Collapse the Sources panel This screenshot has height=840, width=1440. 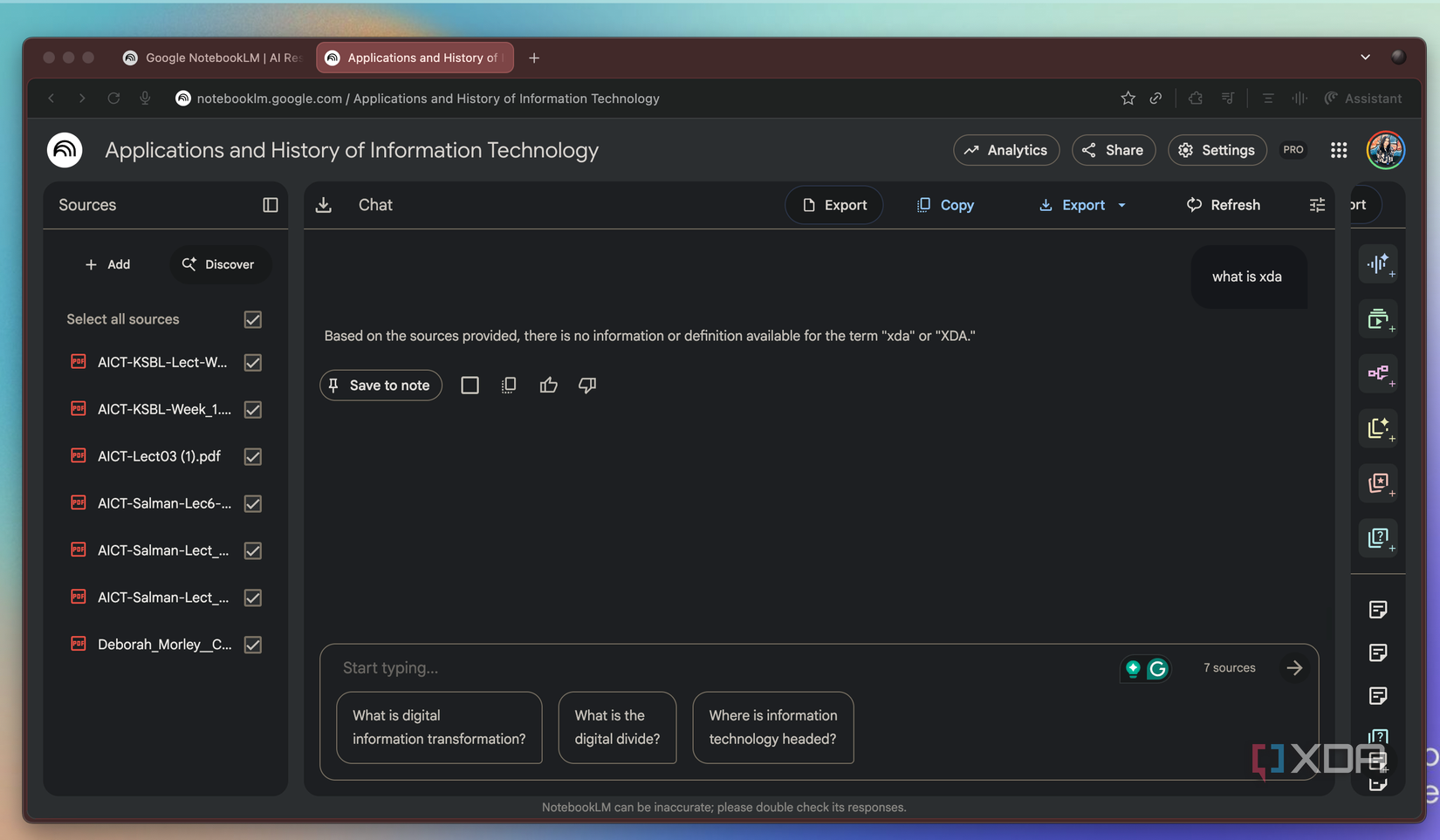pos(271,205)
